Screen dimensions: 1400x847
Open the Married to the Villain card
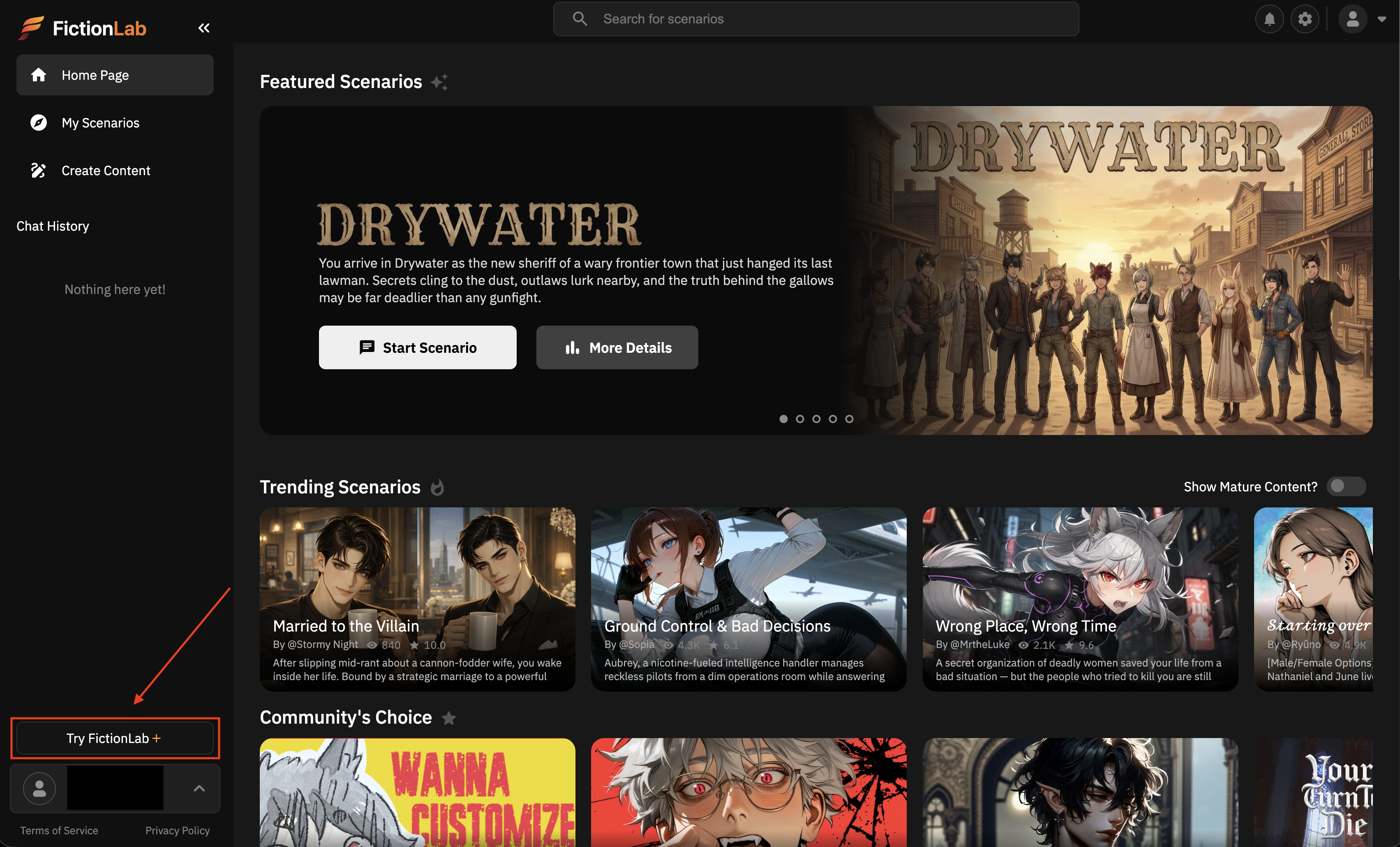(418, 599)
